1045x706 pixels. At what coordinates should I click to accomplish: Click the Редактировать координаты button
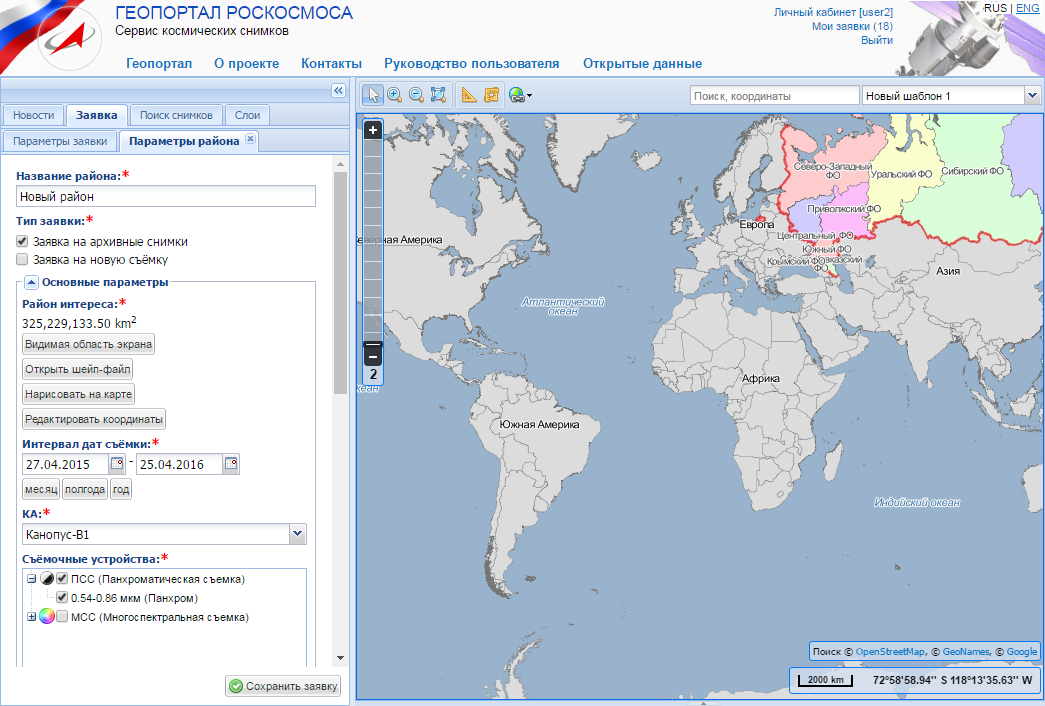click(x=94, y=419)
